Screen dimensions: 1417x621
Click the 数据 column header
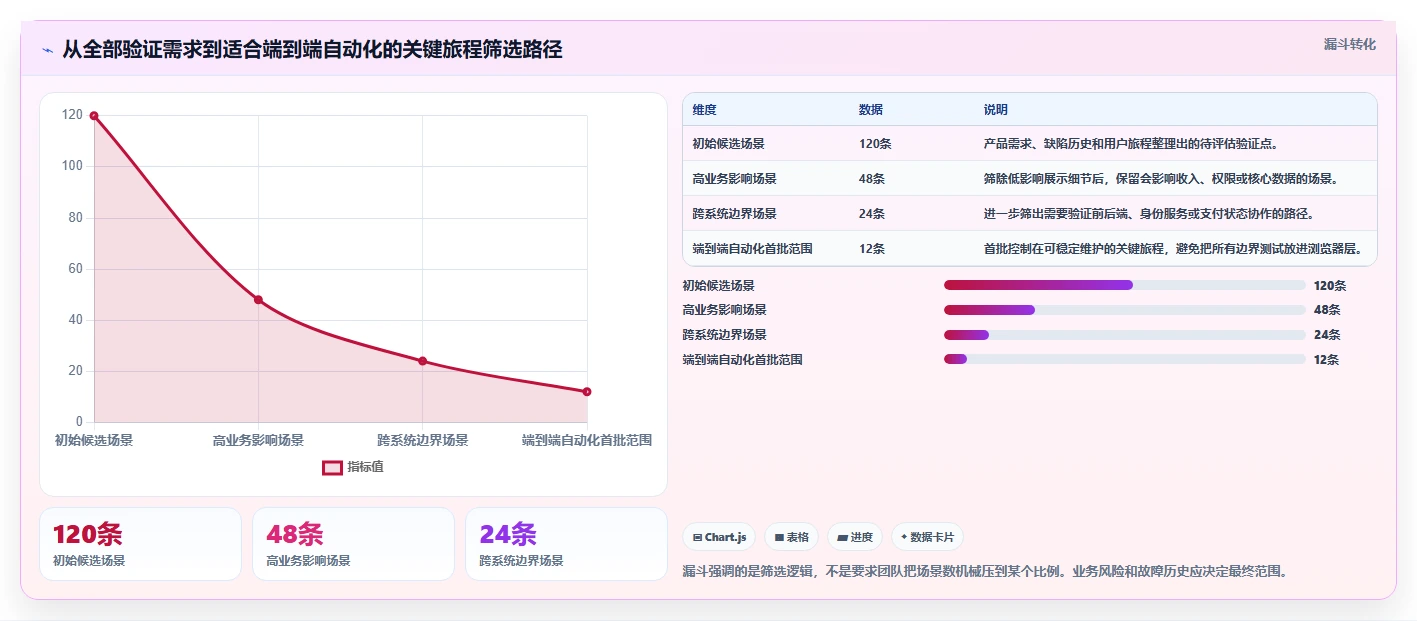tap(871, 110)
